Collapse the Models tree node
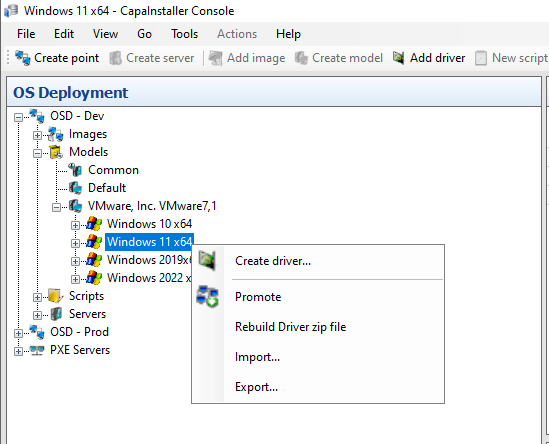 (x=37, y=153)
